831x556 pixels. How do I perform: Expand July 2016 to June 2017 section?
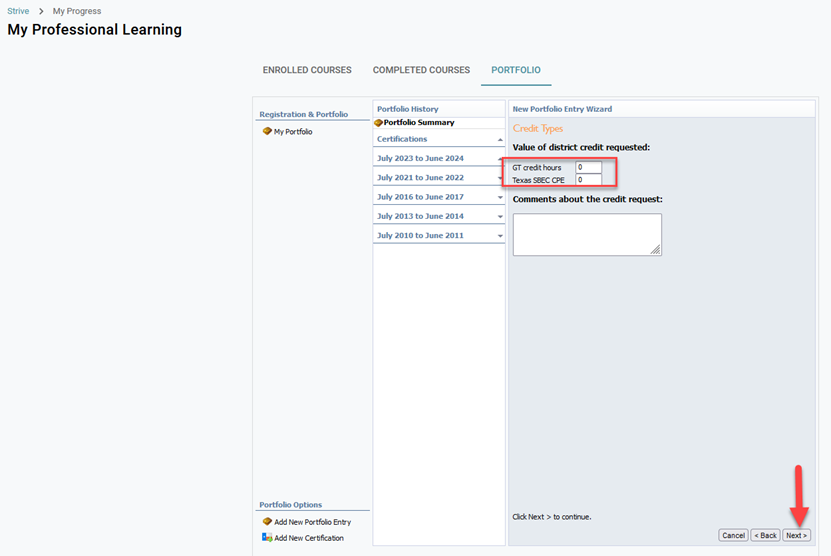[500, 197]
